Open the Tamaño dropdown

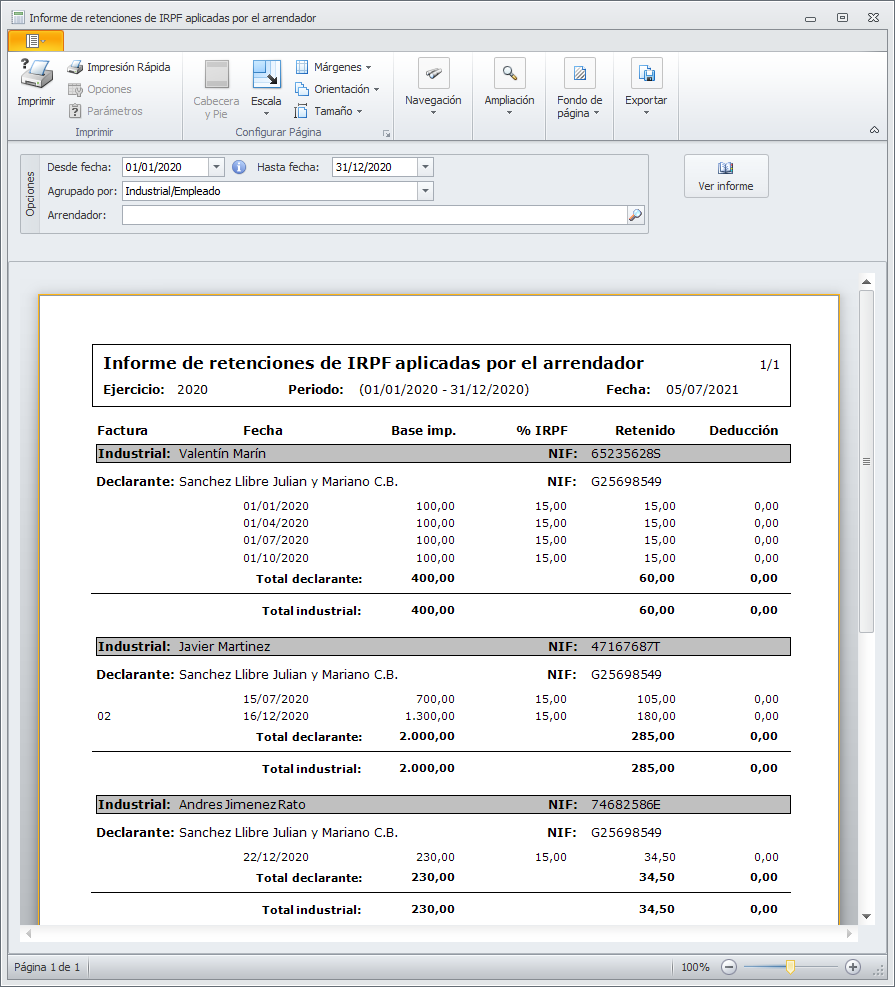(x=329, y=111)
